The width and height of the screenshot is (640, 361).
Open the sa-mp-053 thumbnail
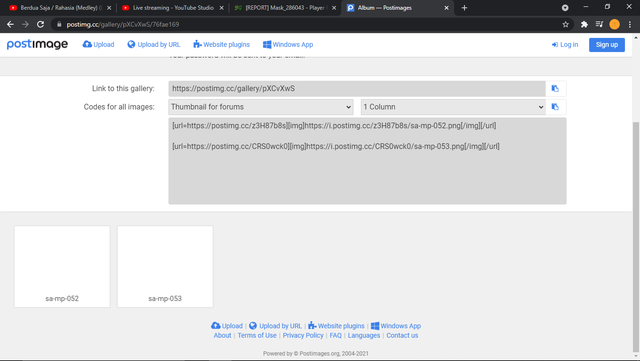click(165, 266)
